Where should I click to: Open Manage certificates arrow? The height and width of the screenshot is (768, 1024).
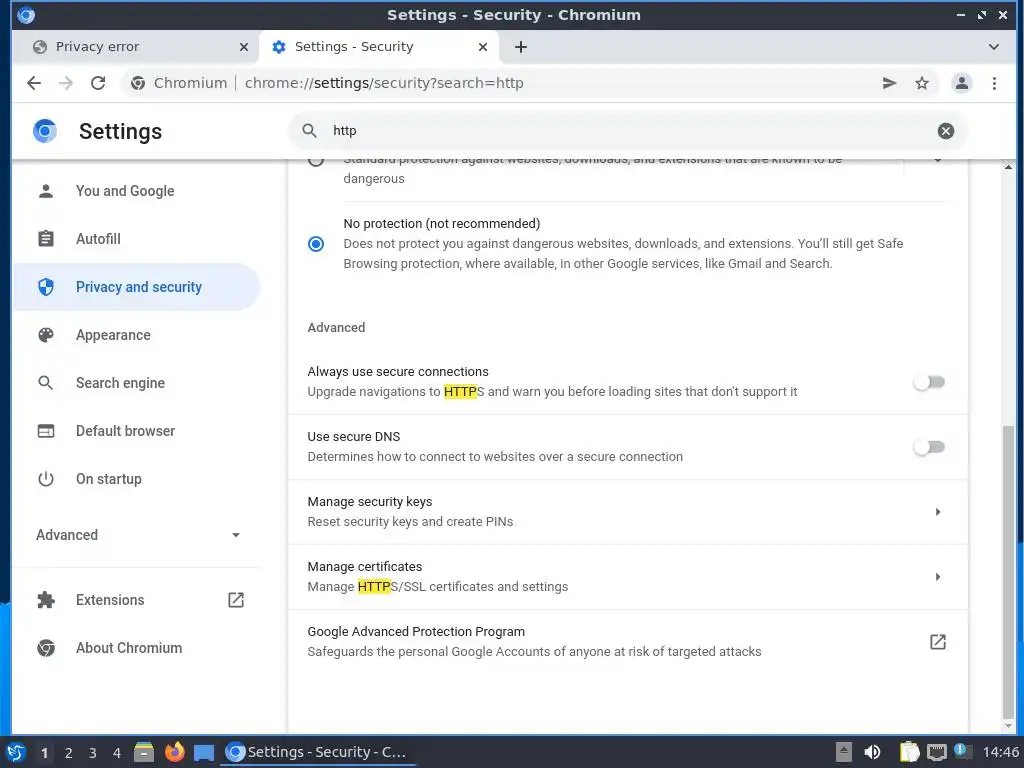pos(938,577)
